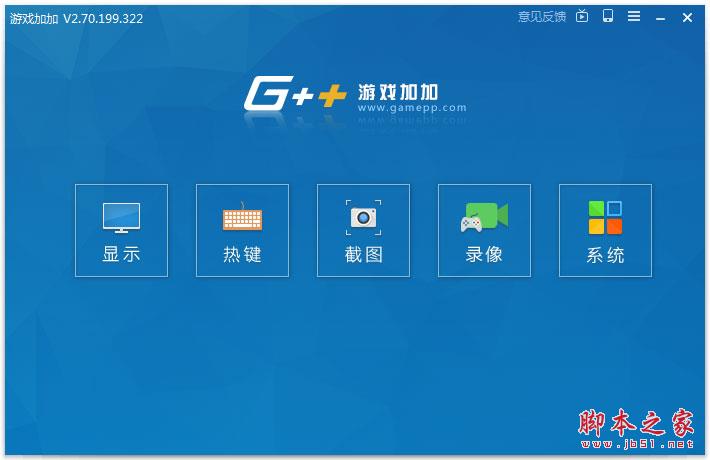Open the 系统 system settings tile
Screen dimensions: 710x460
(605, 230)
